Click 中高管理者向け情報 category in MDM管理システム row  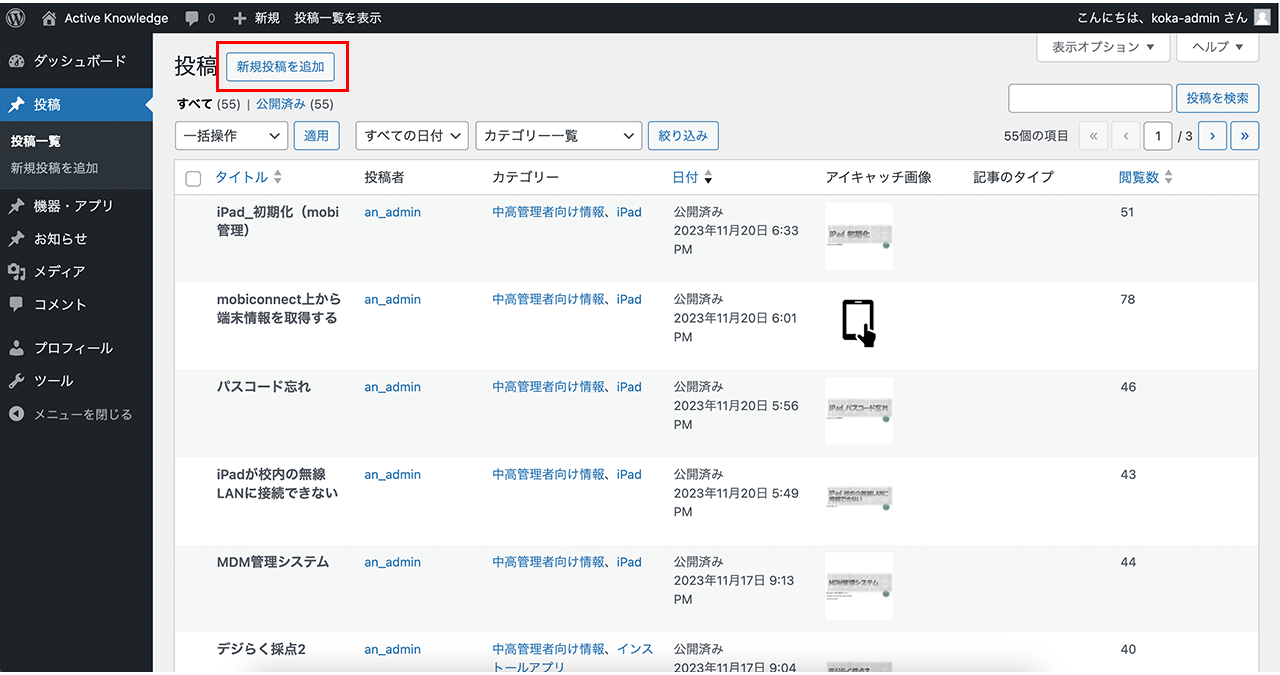[548, 562]
